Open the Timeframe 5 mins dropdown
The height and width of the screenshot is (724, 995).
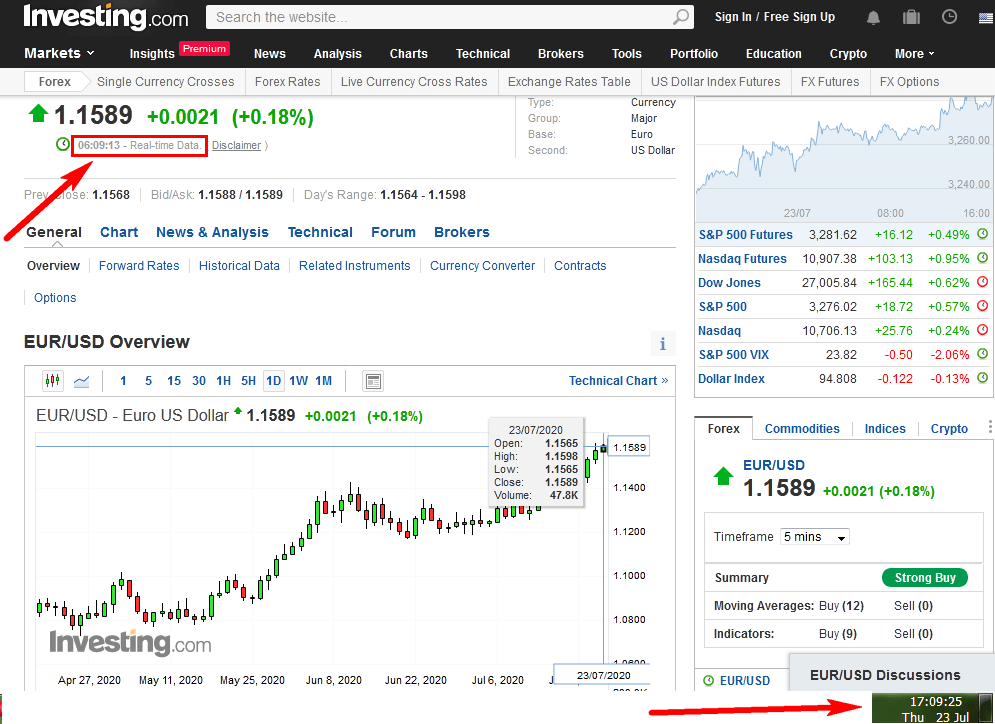815,537
